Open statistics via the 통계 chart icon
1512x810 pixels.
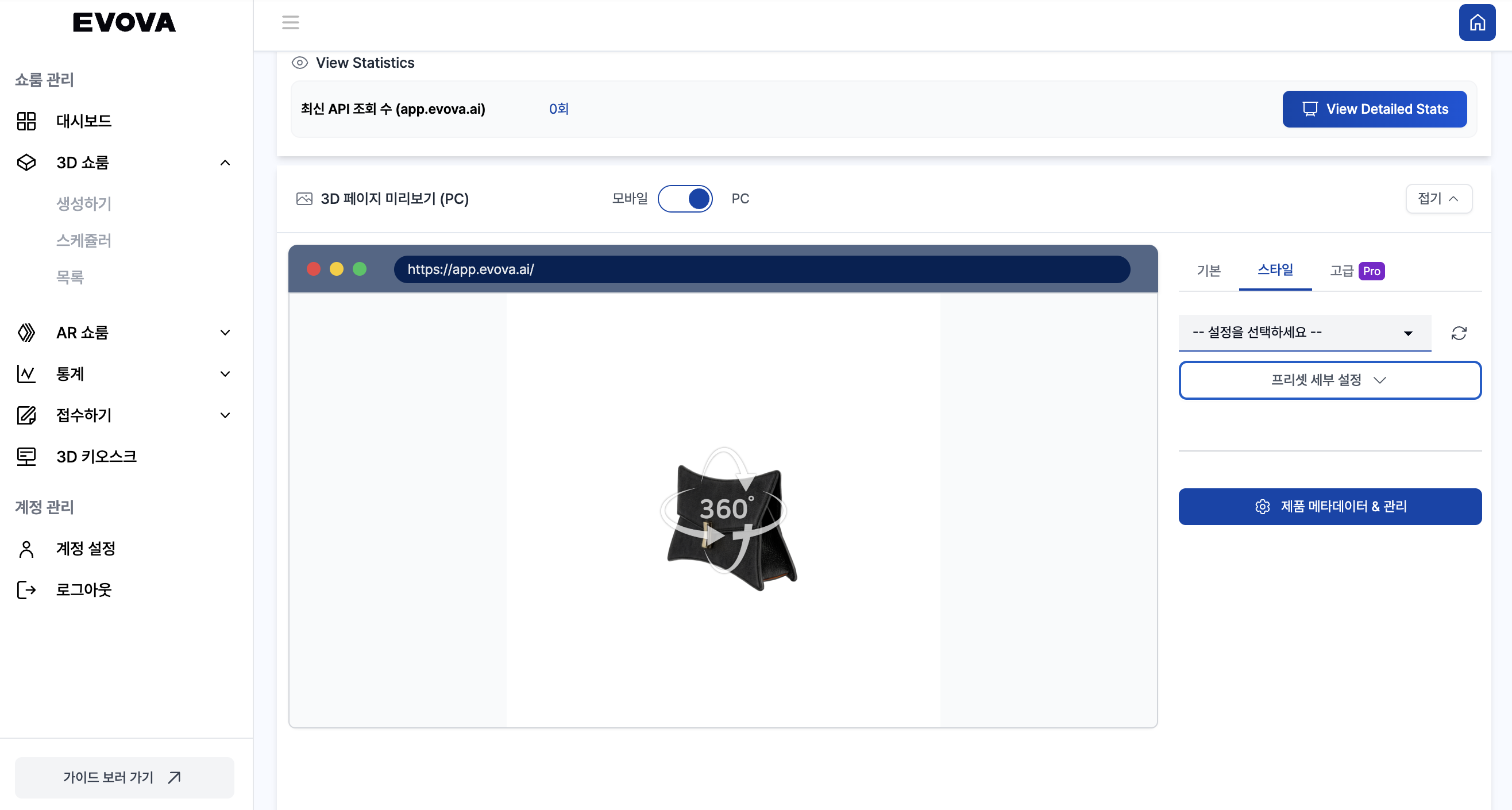[26, 374]
